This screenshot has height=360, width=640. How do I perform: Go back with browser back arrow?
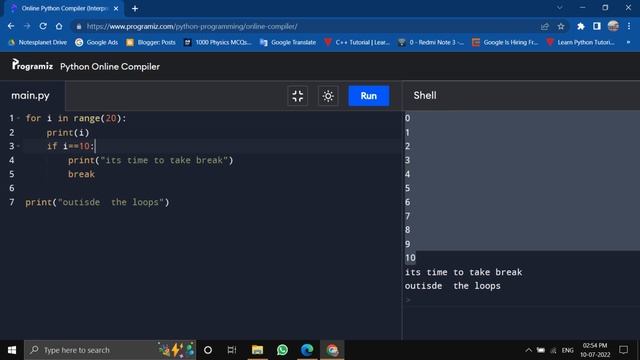(x=11, y=26)
